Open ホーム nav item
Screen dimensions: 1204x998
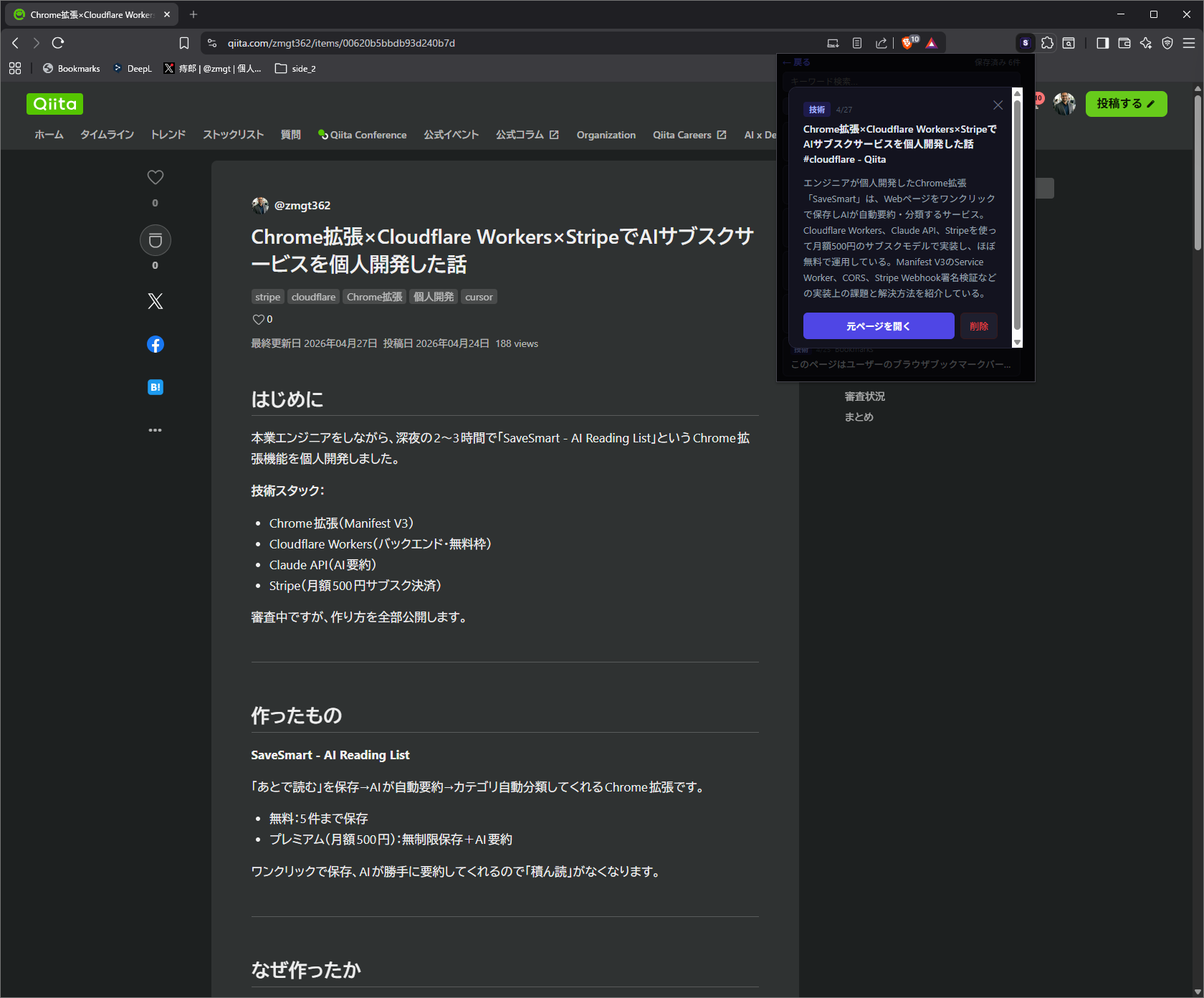[49, 135]
